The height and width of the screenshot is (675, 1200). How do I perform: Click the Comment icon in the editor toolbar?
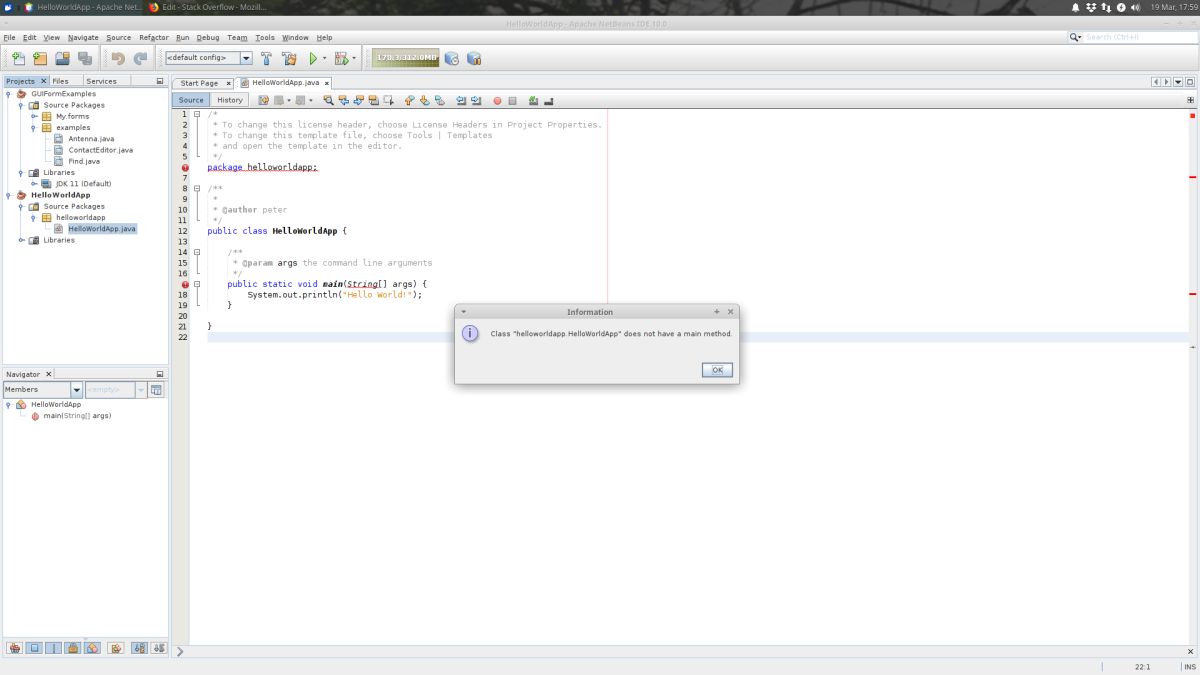point(533,100)
